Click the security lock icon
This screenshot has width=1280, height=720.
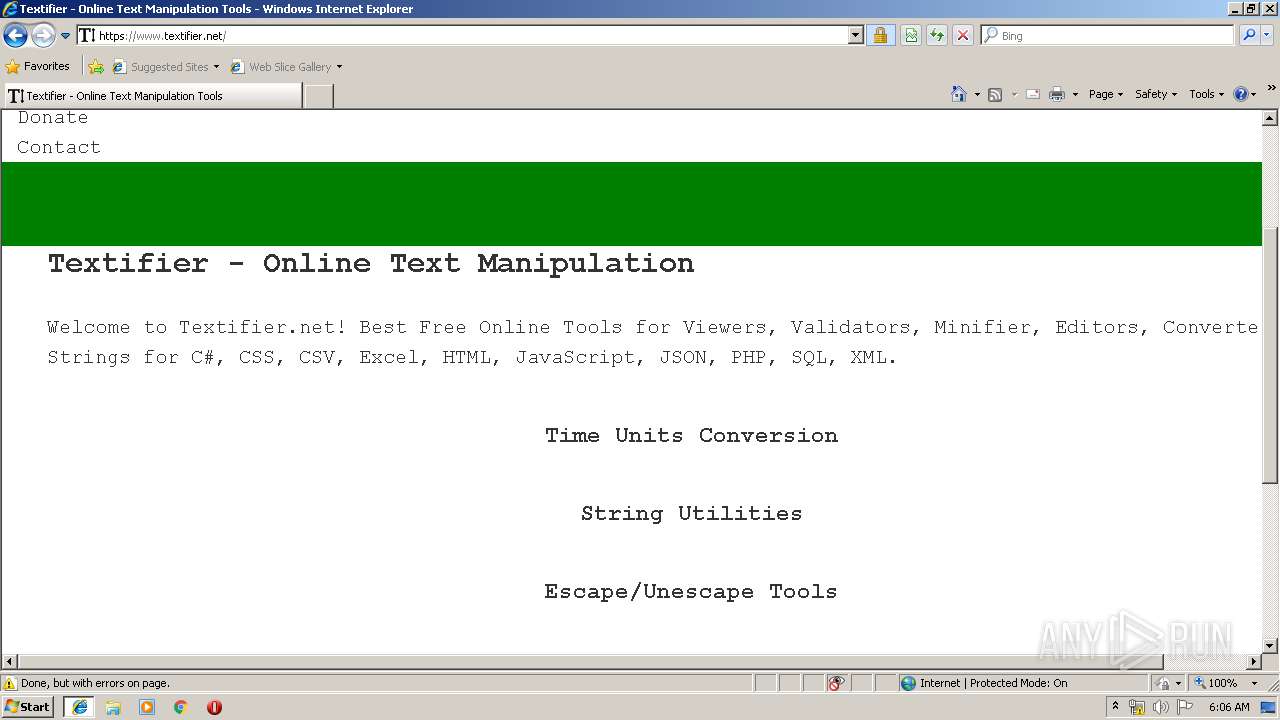pos(880,36)
